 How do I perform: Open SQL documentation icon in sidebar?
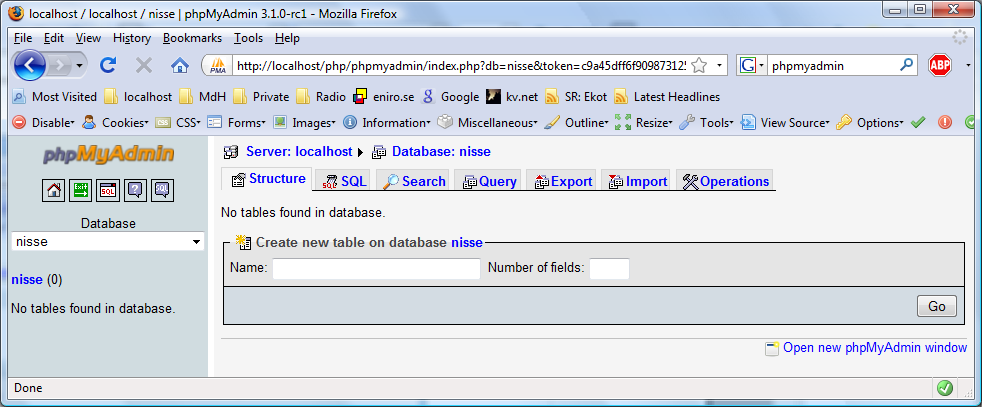tap(162, 190)
